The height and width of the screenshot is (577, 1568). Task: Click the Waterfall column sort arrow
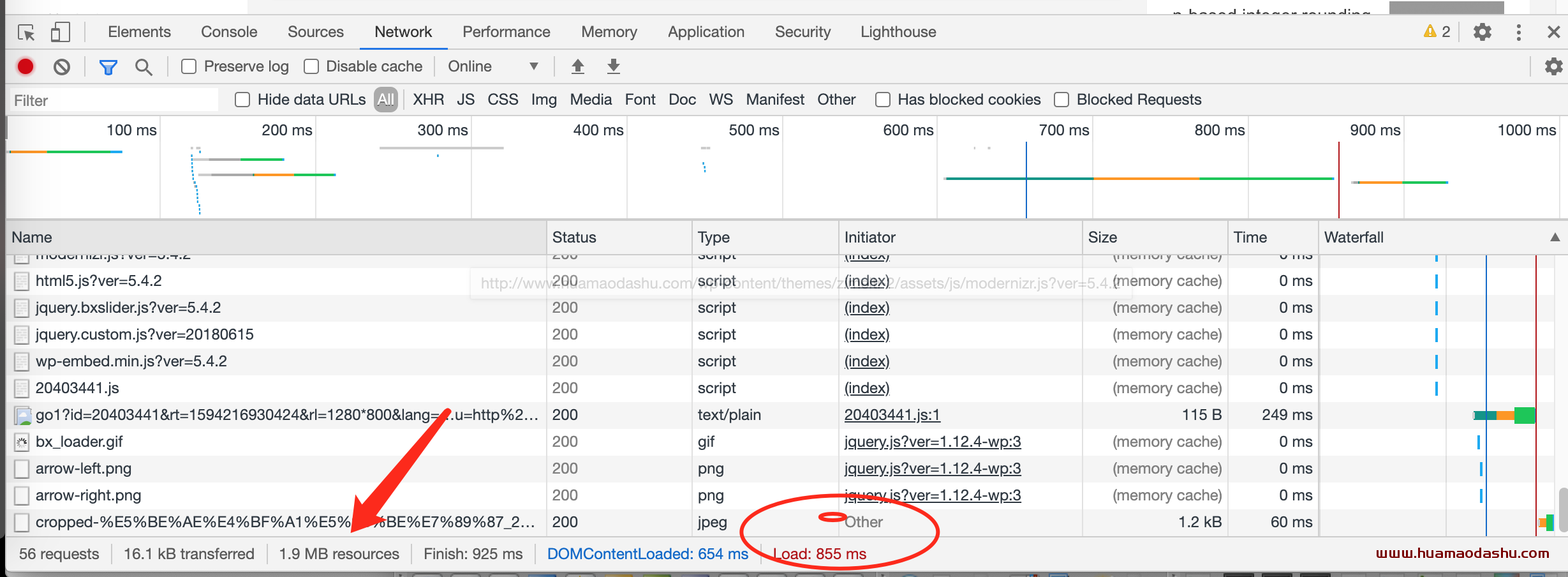[1555, 237]
